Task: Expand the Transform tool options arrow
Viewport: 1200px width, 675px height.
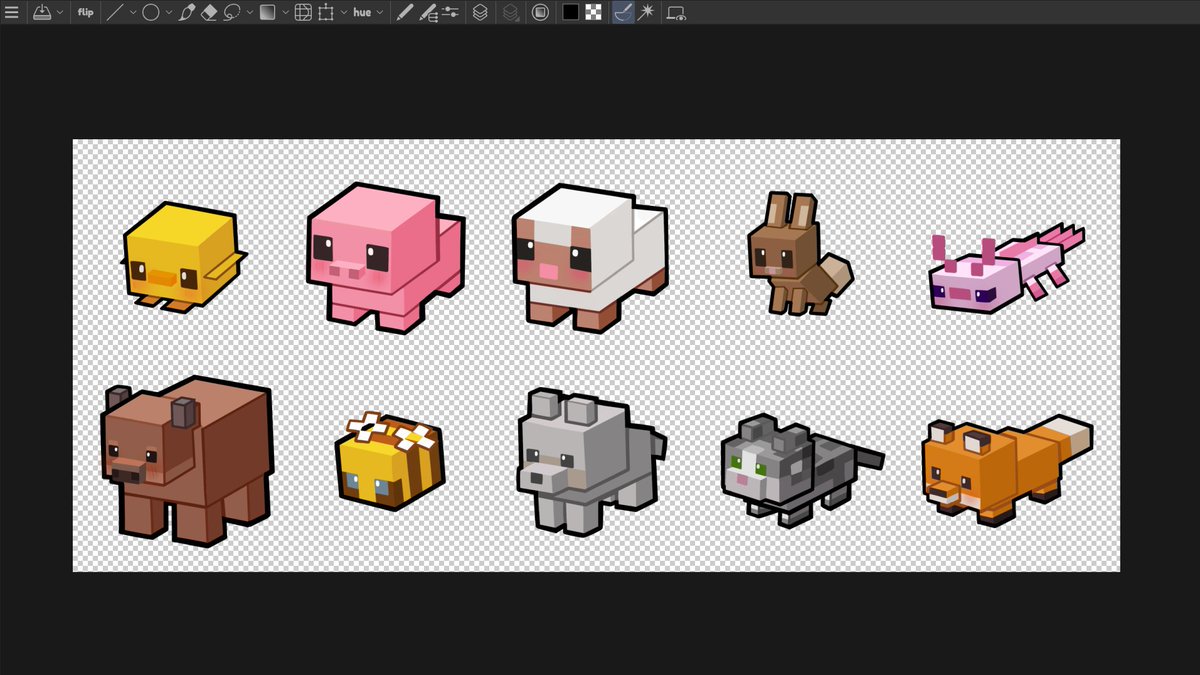Action: [x=344, y=13]
